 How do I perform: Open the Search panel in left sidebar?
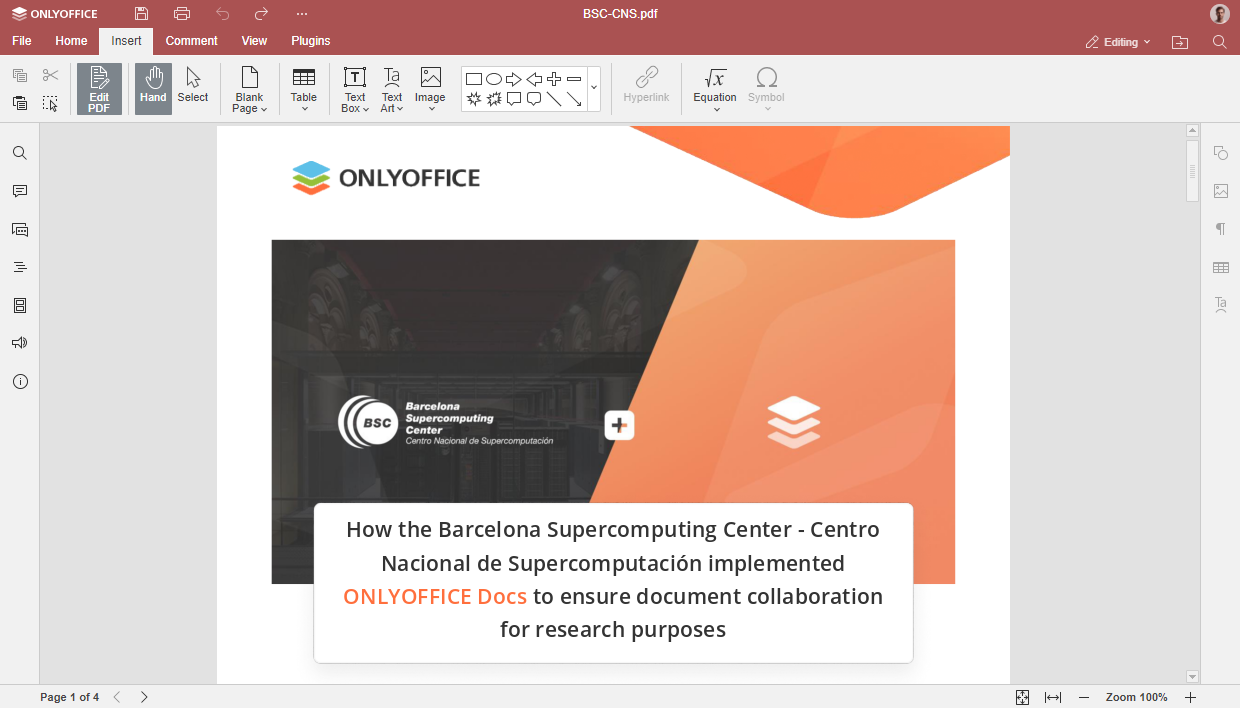(20, 153)
